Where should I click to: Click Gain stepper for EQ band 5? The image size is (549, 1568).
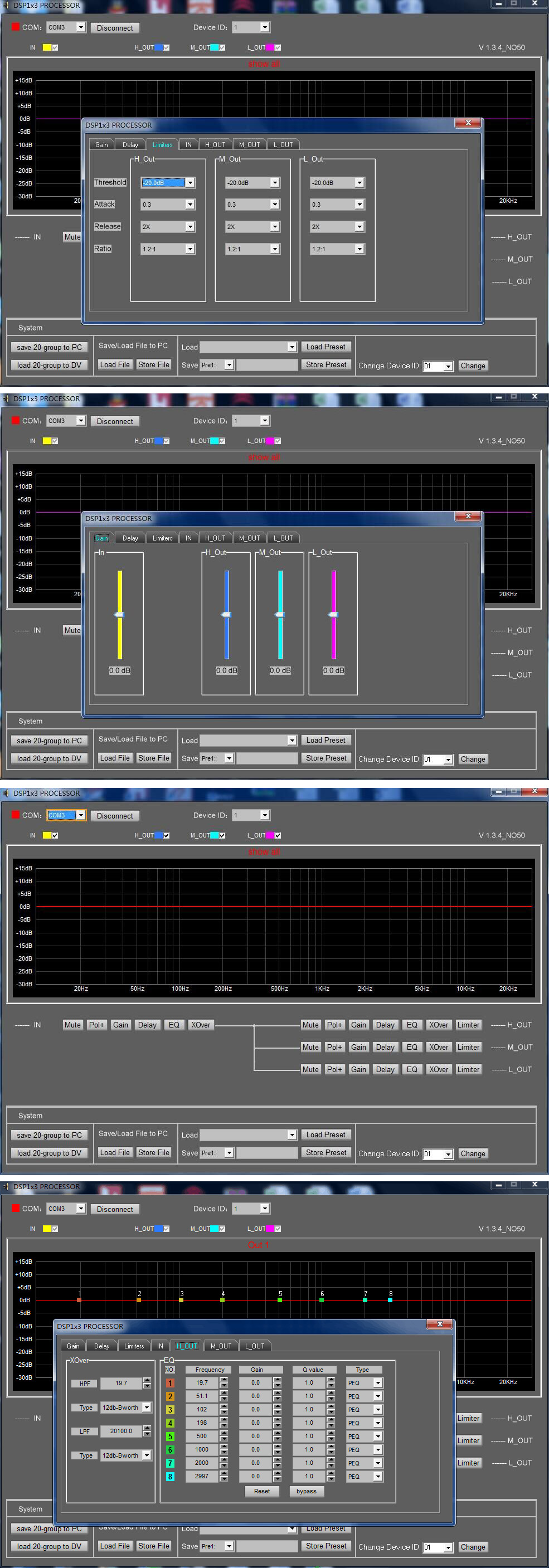pos(277,1436)
